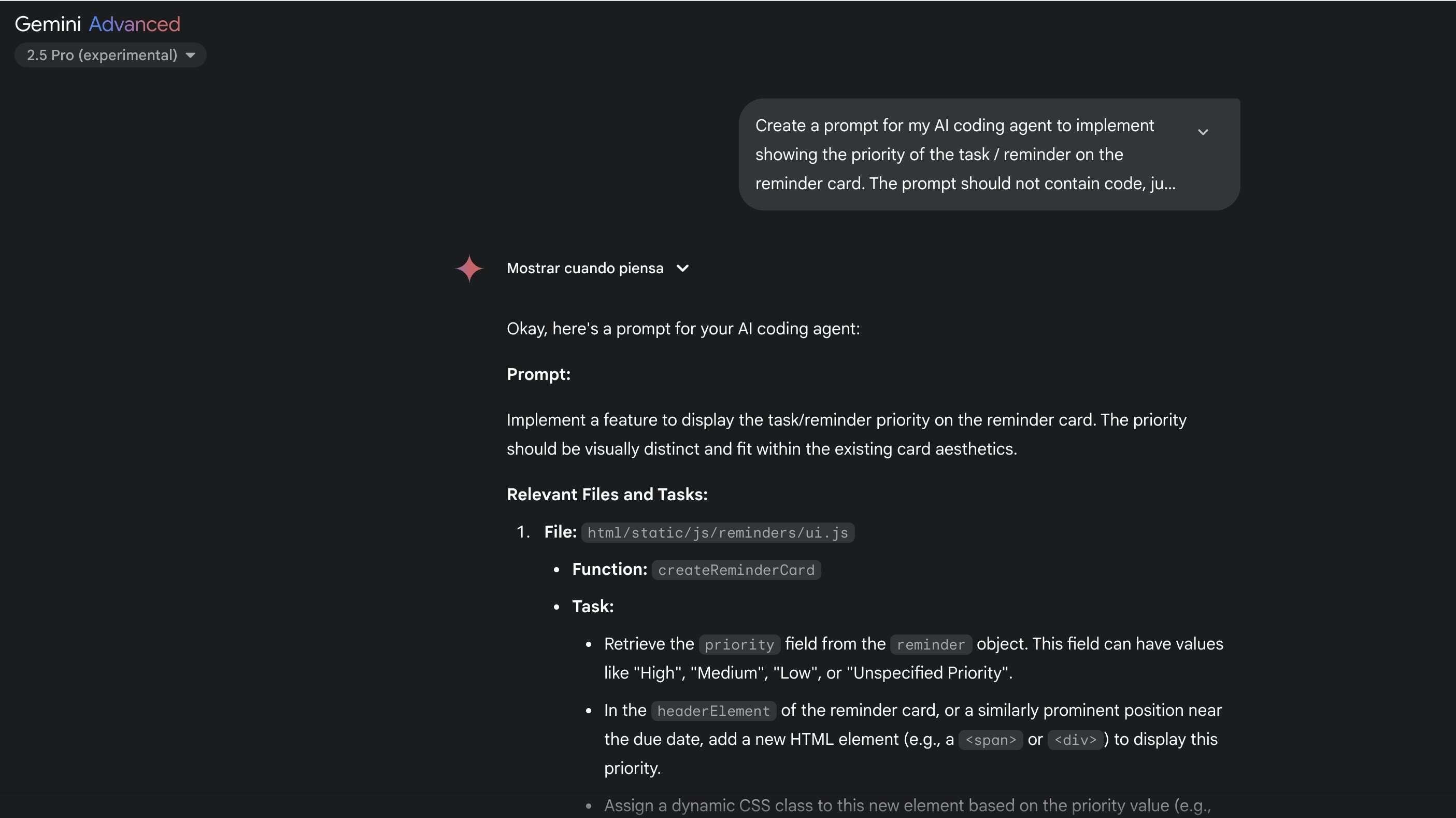Click the bold Function: label
This screenshot has height=818, width=1456.
609,569
